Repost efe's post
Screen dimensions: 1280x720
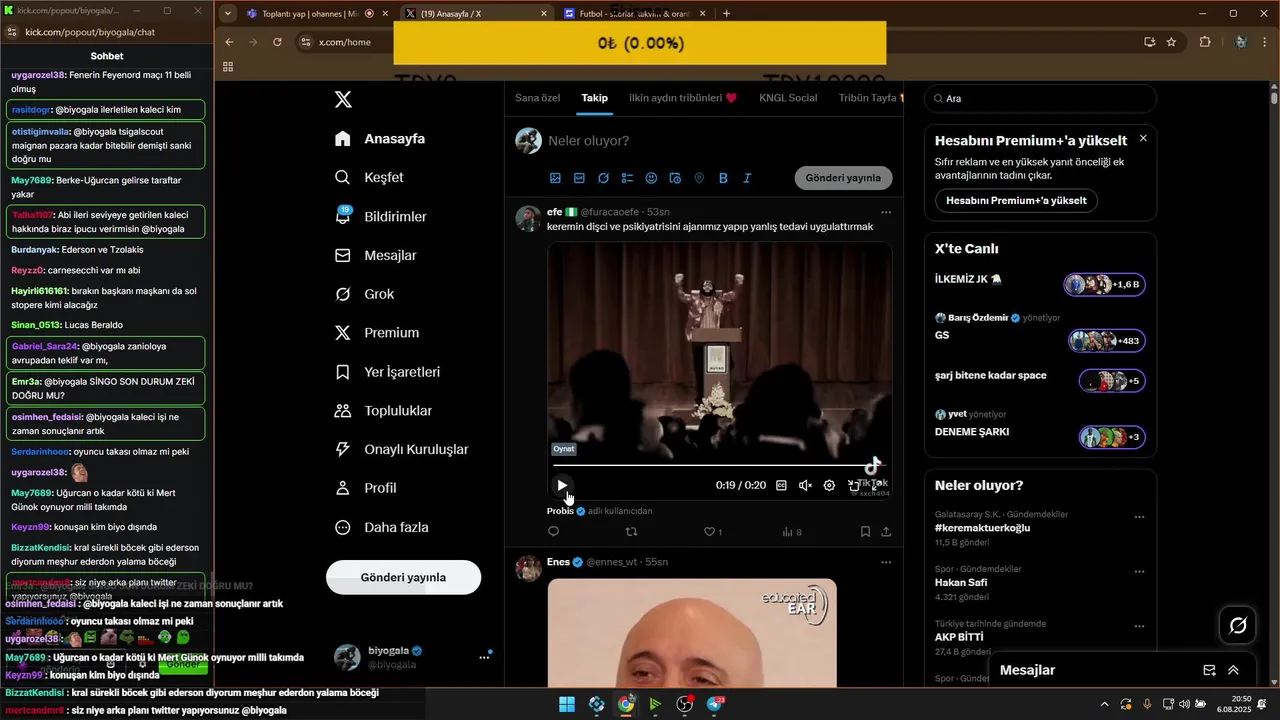631,532
